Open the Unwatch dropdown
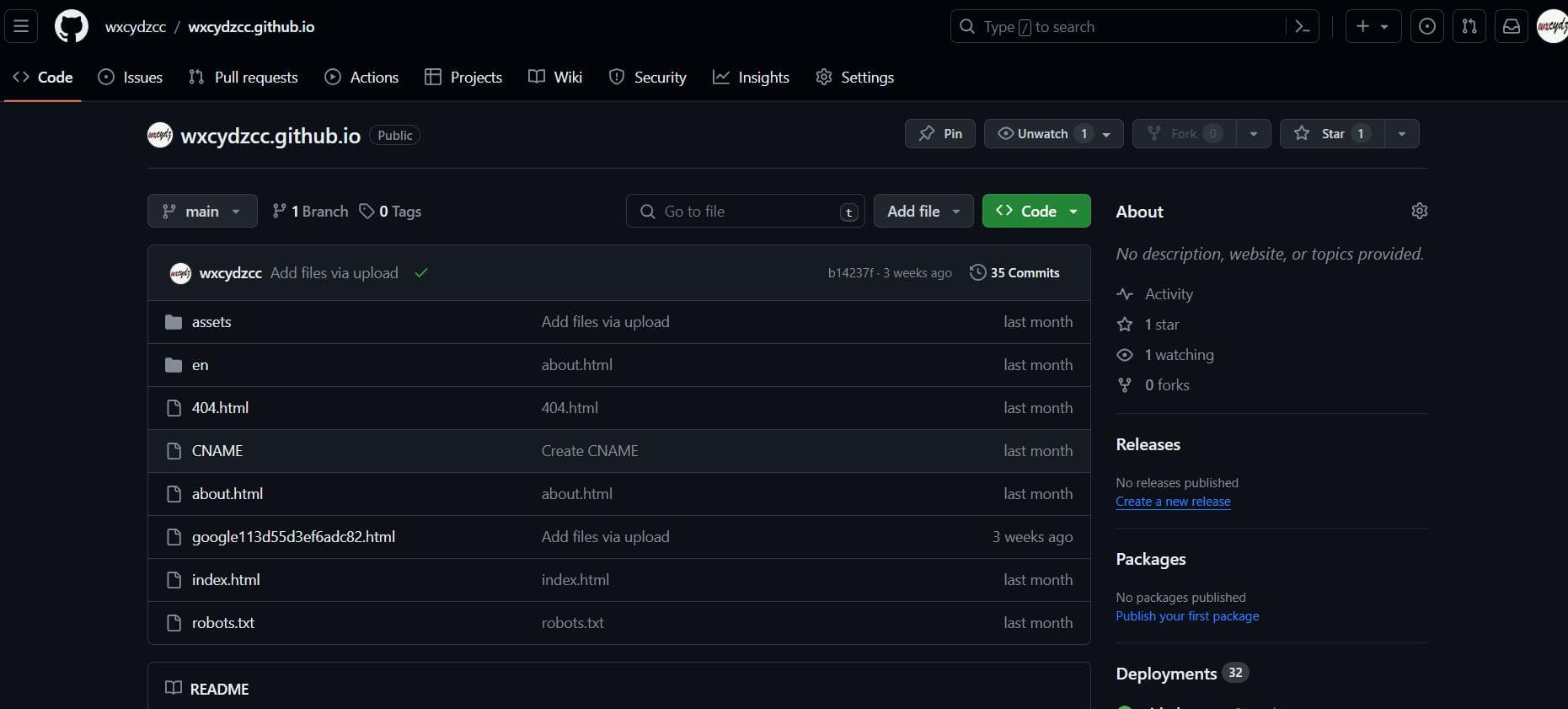Image resolution: width=1568 pixels, height=709 pixels. click(1053, 133)
